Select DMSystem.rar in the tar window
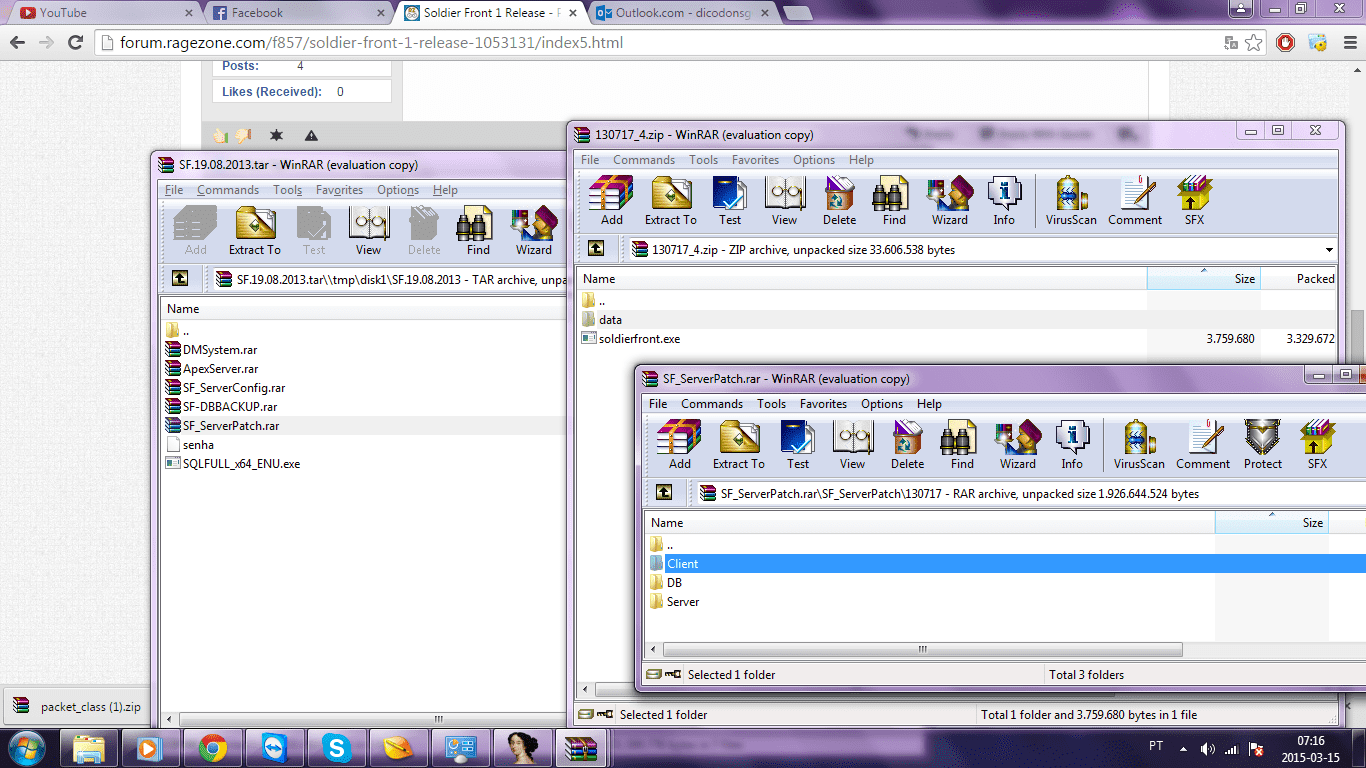The image size is (1366, 768). (211, 350)
